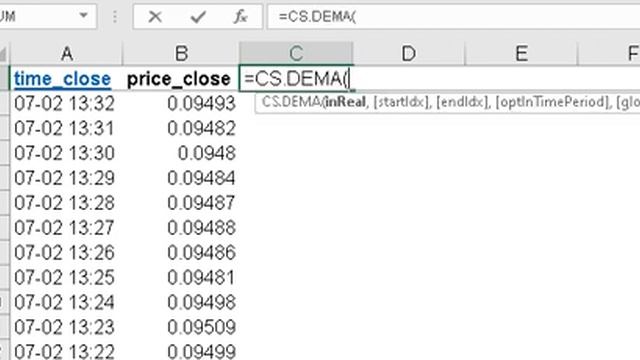Select cell with time 07-02 13:30

66,153
